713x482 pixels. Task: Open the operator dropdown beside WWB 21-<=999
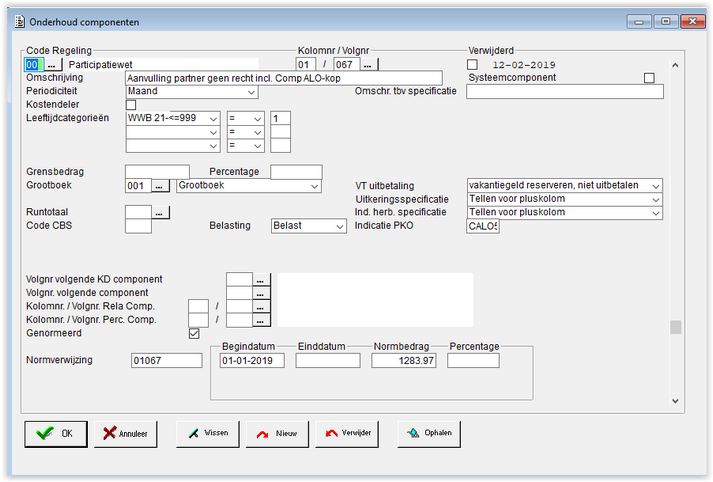(x=246, y=118)
